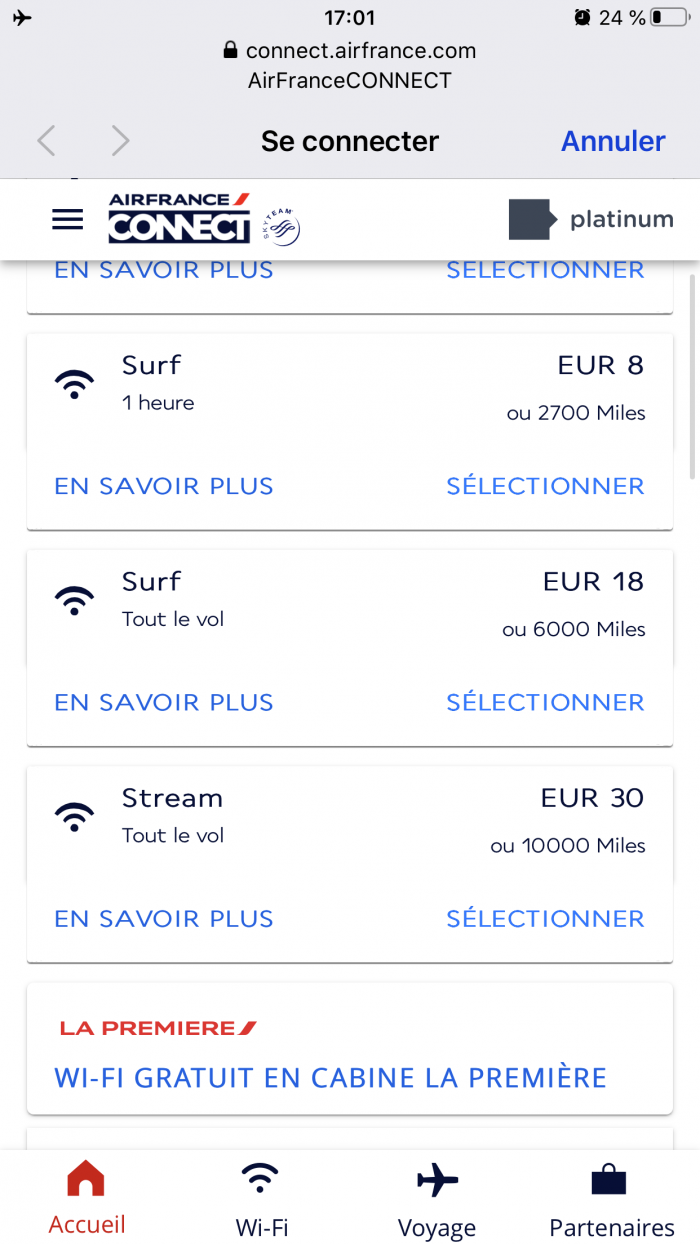700x1244 pixels.
Task: Open the Wi-Fi tab in bottom bar
Action: click(262, 1197)
